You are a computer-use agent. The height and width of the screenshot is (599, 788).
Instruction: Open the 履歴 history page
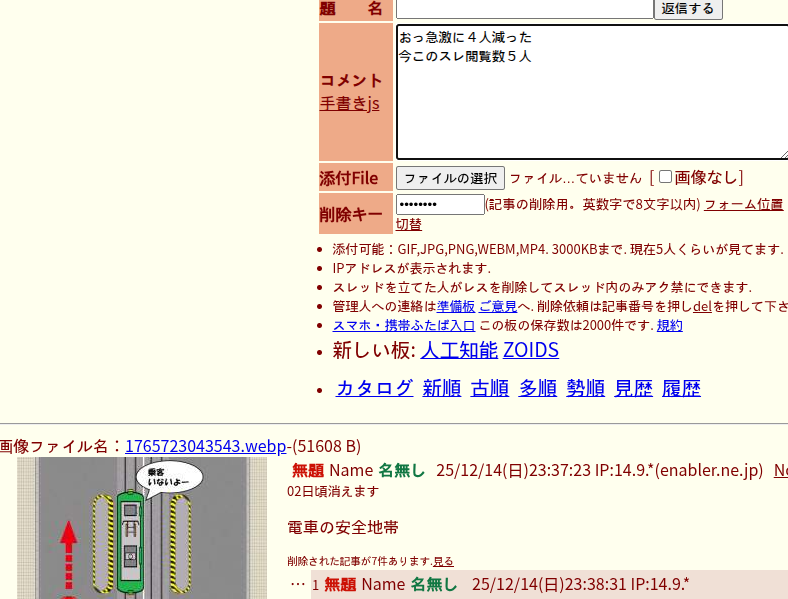pos(681,389)
